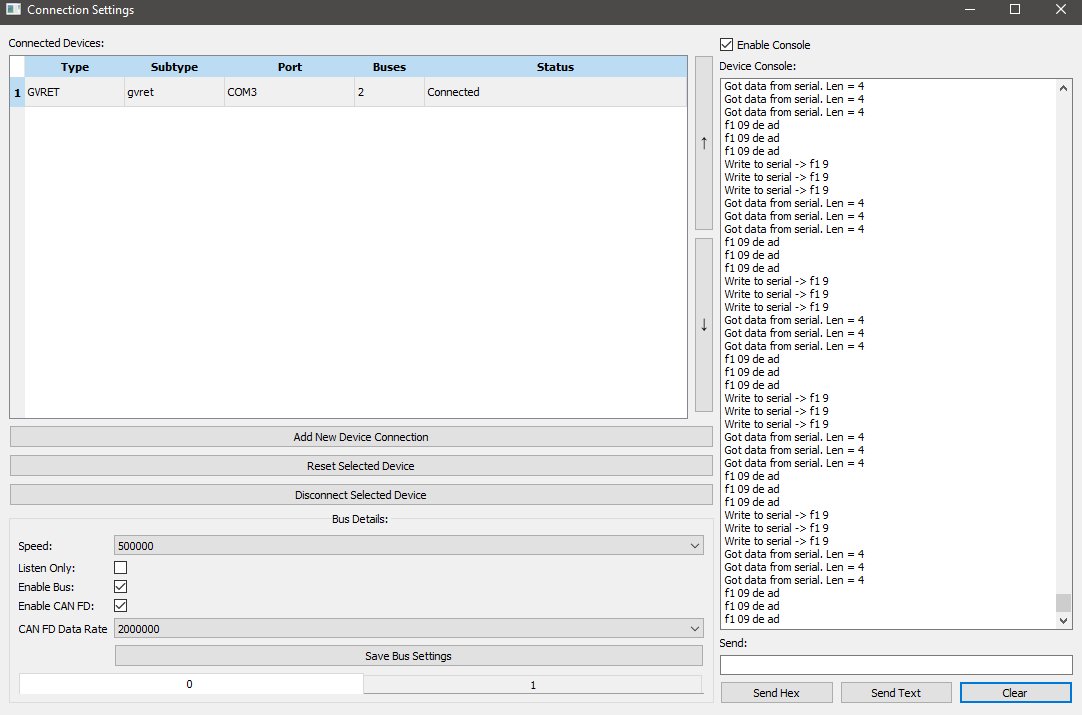Open the CAN FD Data Rate dropdown

pos(409,629)
